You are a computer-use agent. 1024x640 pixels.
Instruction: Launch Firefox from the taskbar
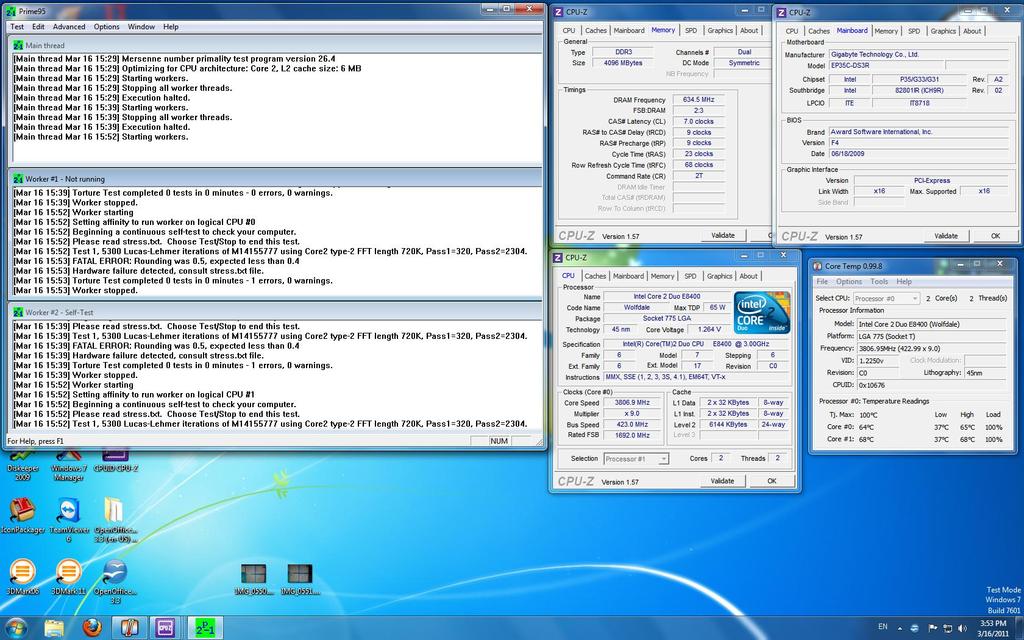click(92, 628)
